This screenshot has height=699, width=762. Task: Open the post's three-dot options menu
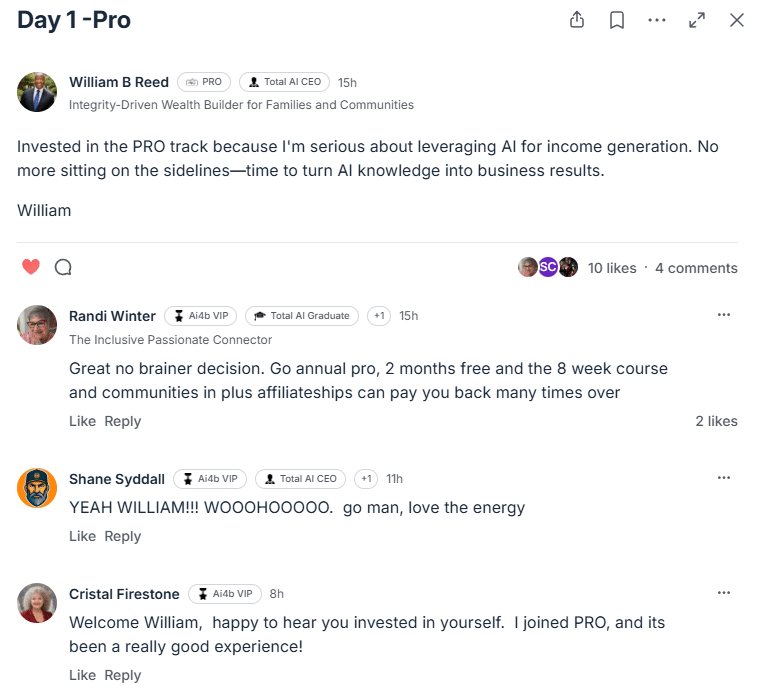pyautogui.click(x=657, y=20)
